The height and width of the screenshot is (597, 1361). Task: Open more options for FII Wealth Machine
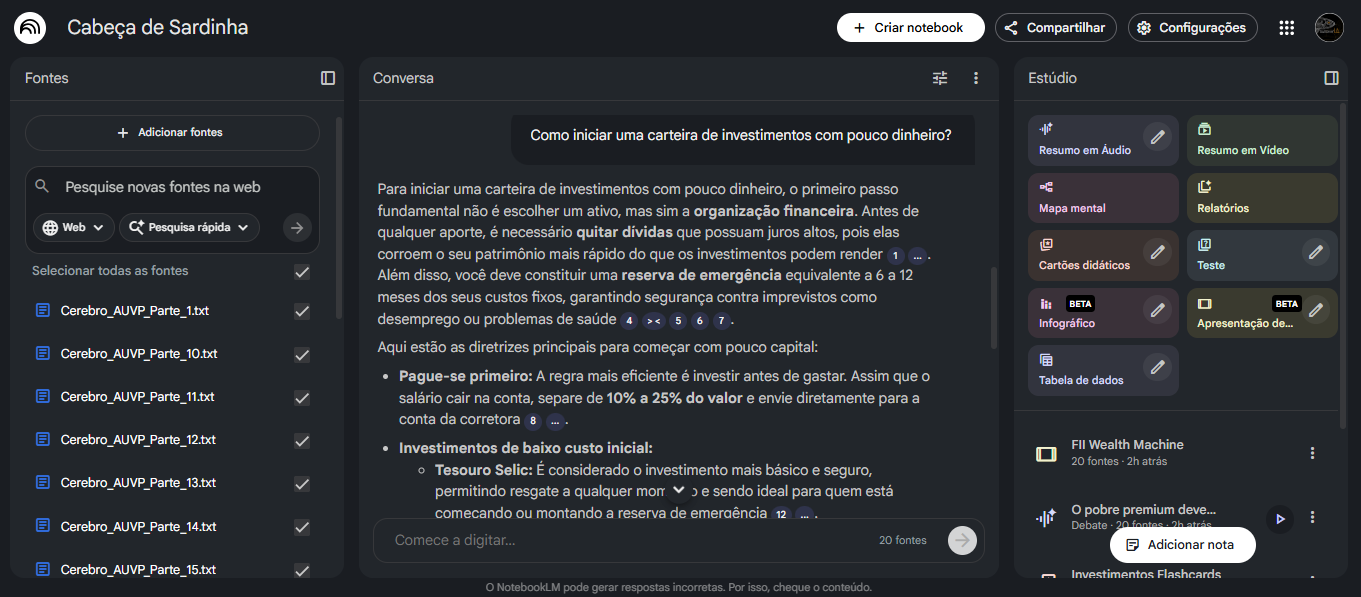[1313, 453]
